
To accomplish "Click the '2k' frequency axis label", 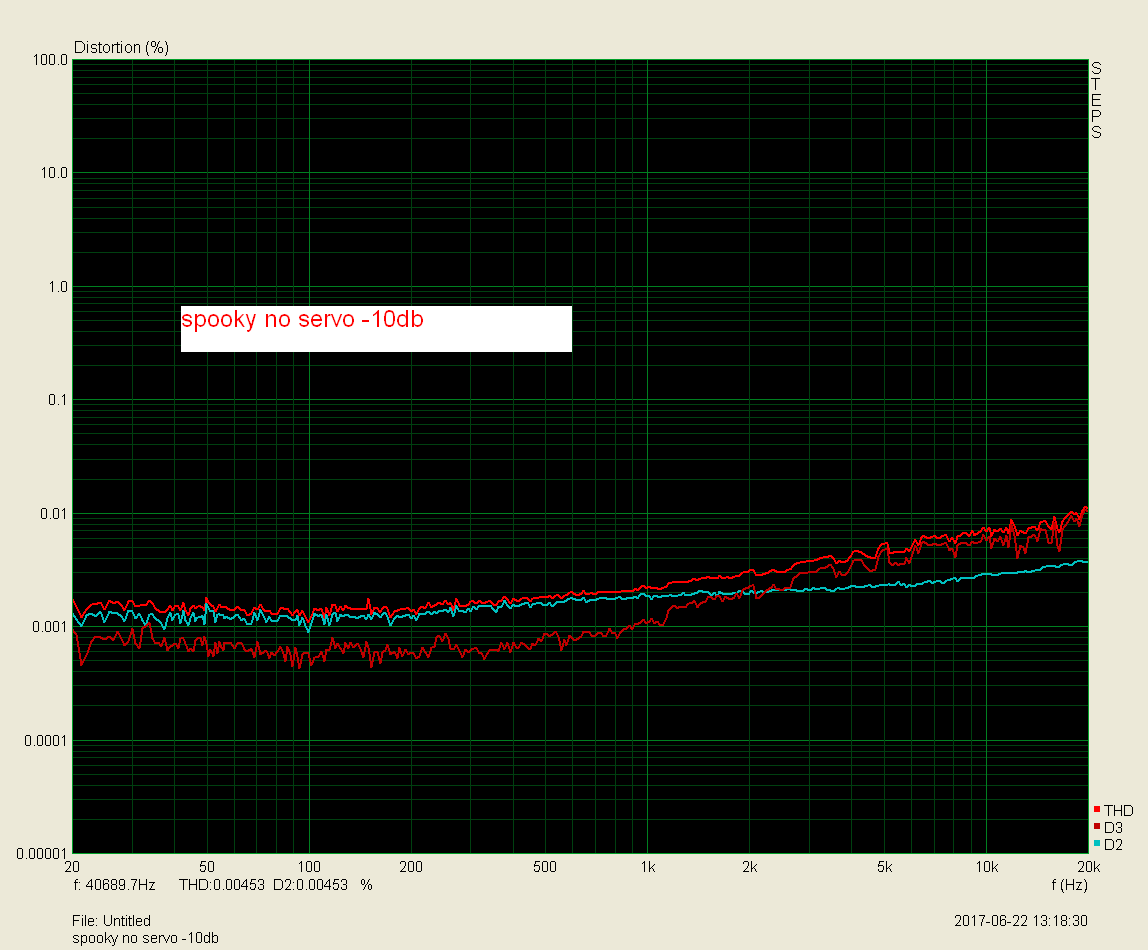I will pyautogui.click(x=750, y=867).
